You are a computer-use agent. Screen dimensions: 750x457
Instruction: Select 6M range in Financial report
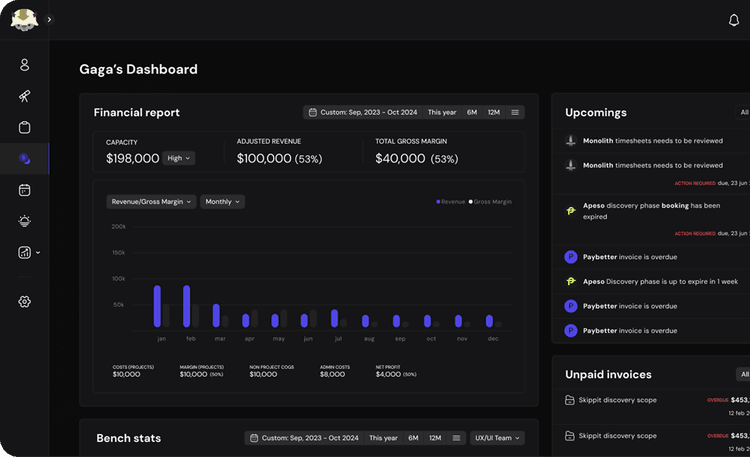tap(471, 112)
